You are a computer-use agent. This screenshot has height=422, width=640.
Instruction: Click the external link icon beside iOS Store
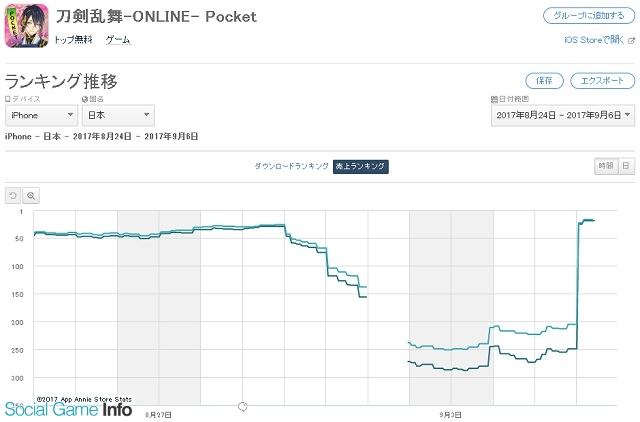click(631, 40)
